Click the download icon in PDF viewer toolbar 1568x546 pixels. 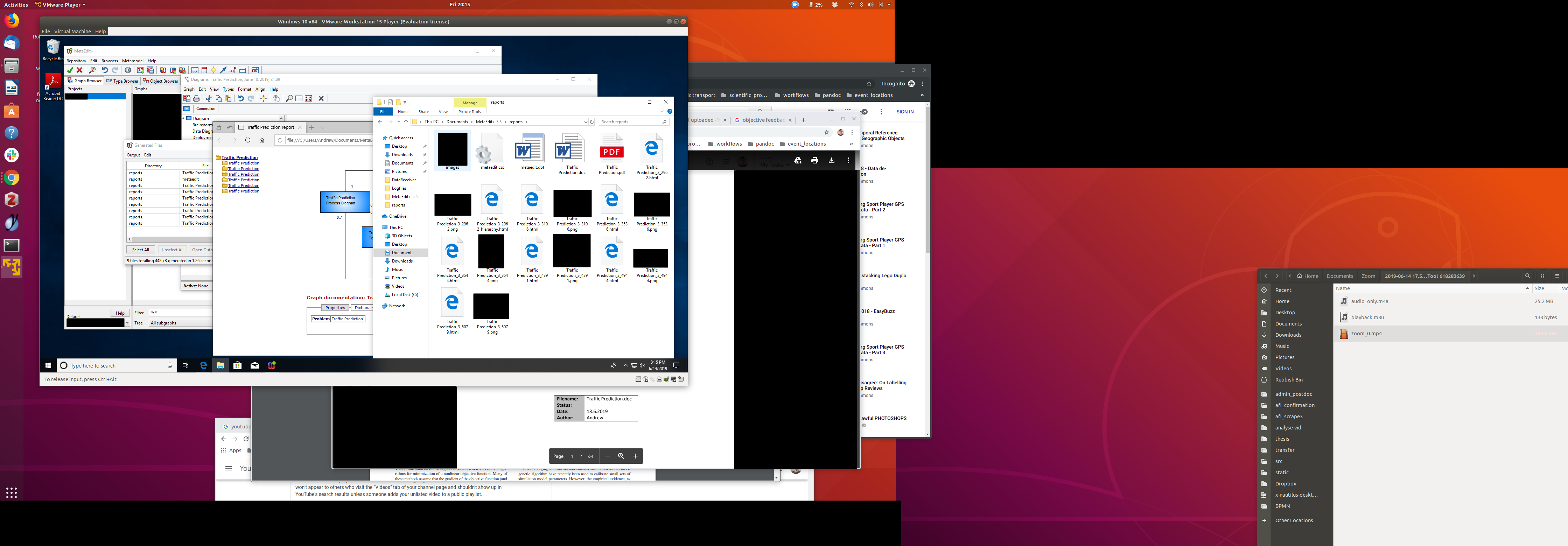click(832, 161)
